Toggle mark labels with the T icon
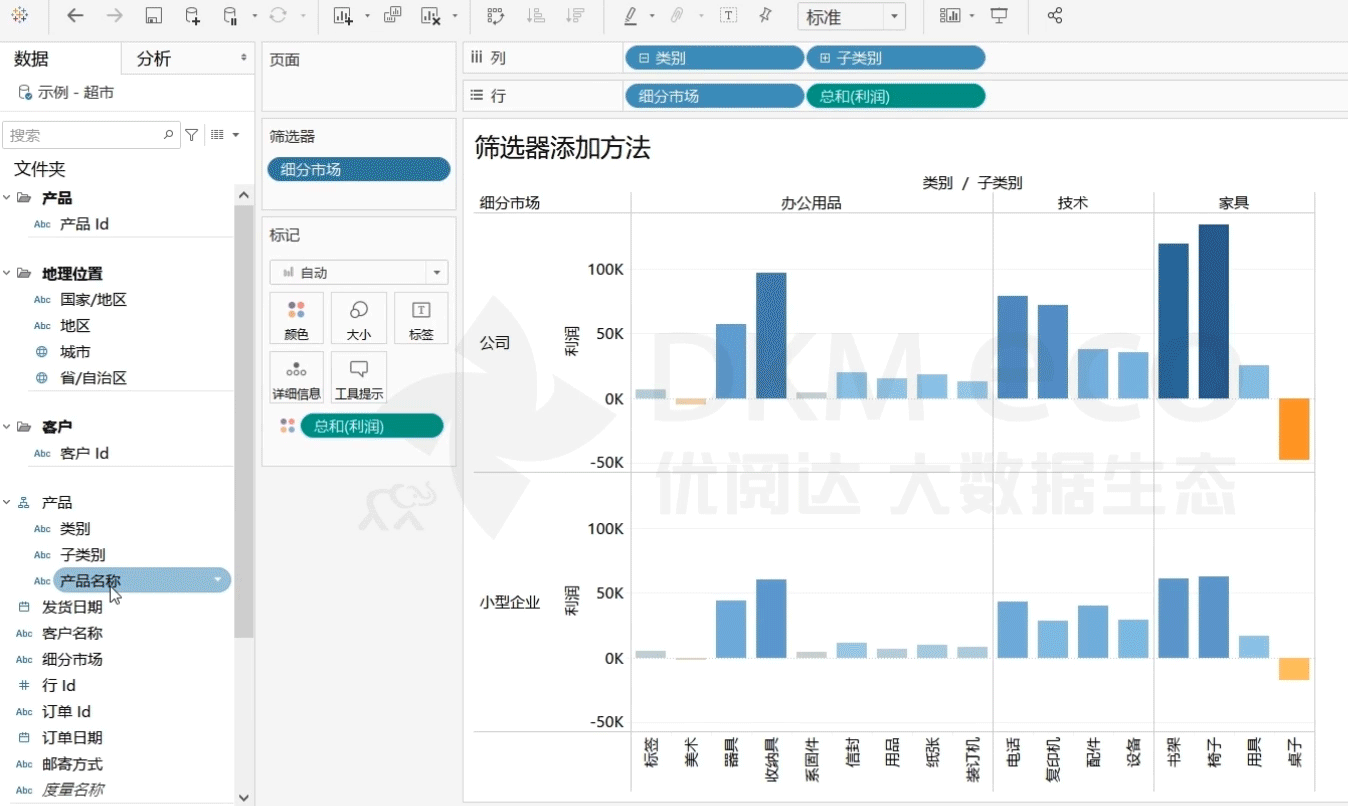This screenshot has width=1348, height=806. [x=729, y=16]
